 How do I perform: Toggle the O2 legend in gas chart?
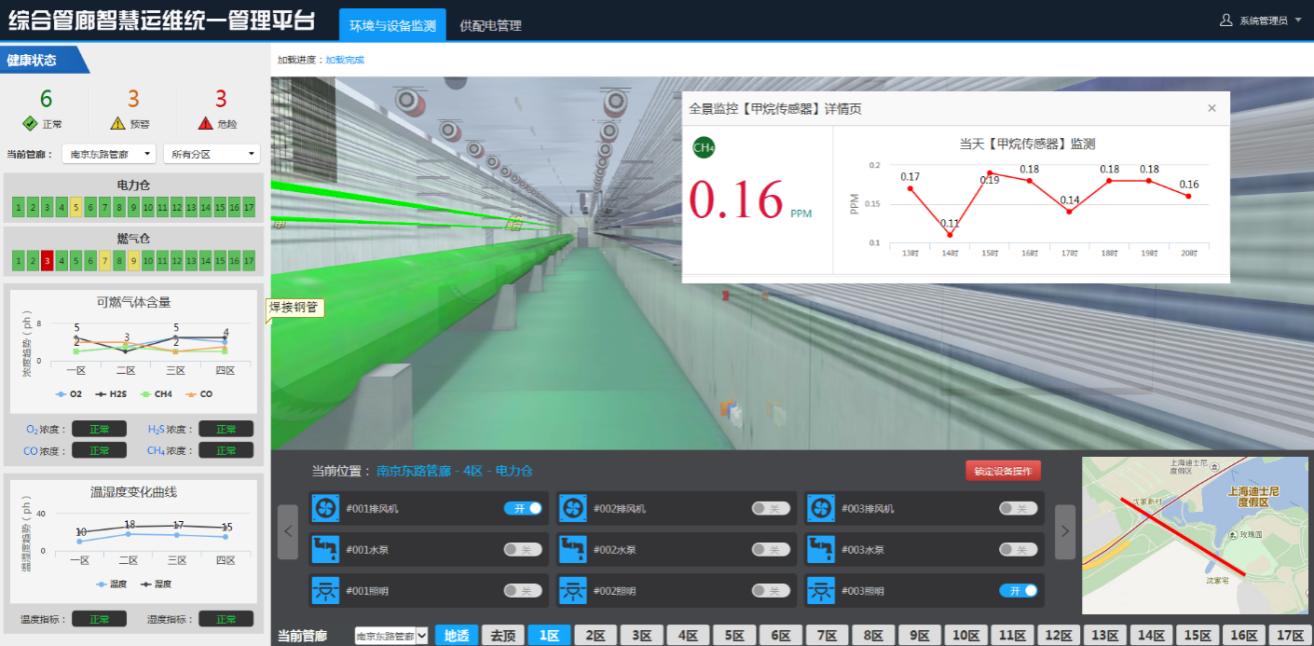(69, 394)
